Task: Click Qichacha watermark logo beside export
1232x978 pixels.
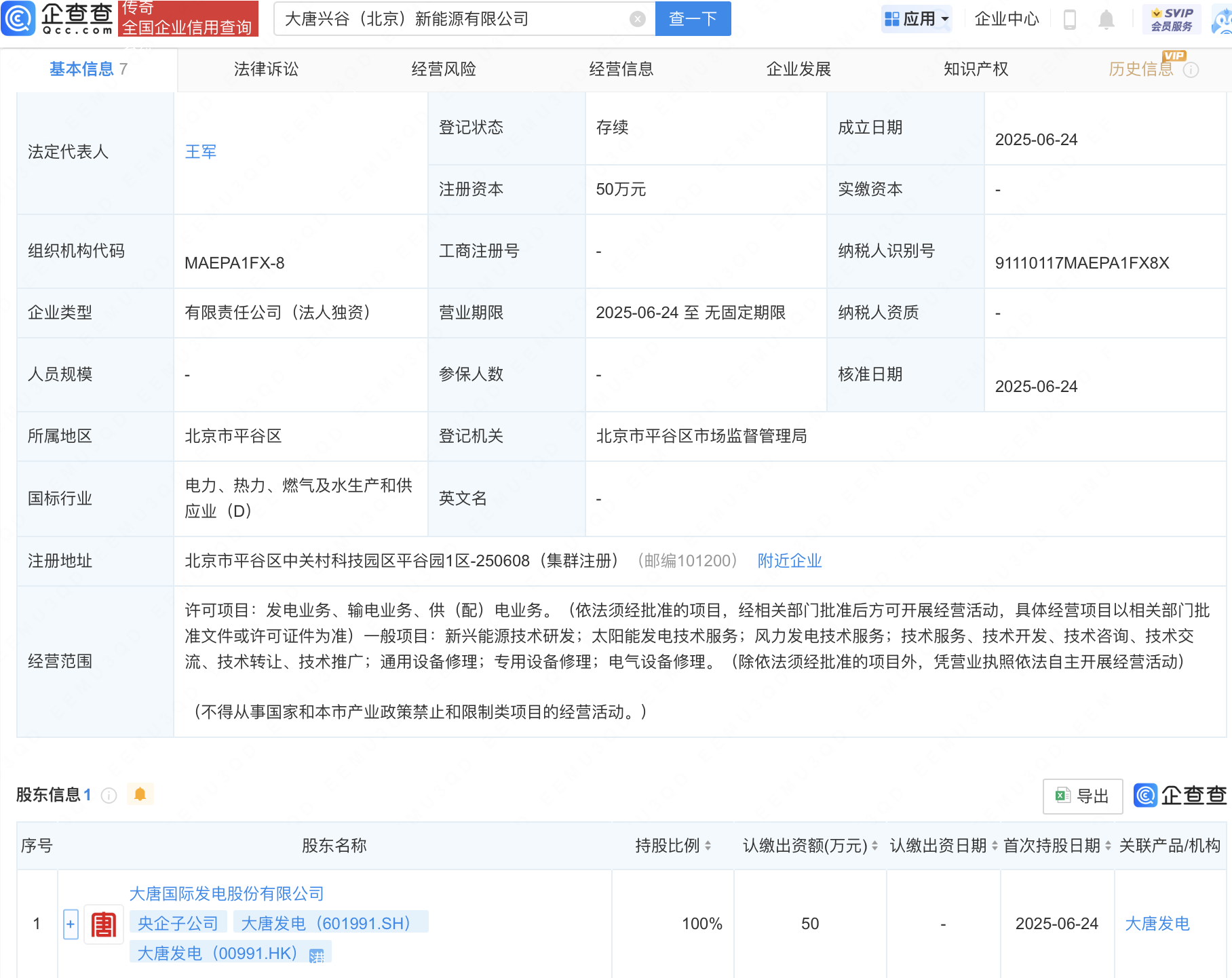Action: pyautogui.click(x=1180, y=795)
